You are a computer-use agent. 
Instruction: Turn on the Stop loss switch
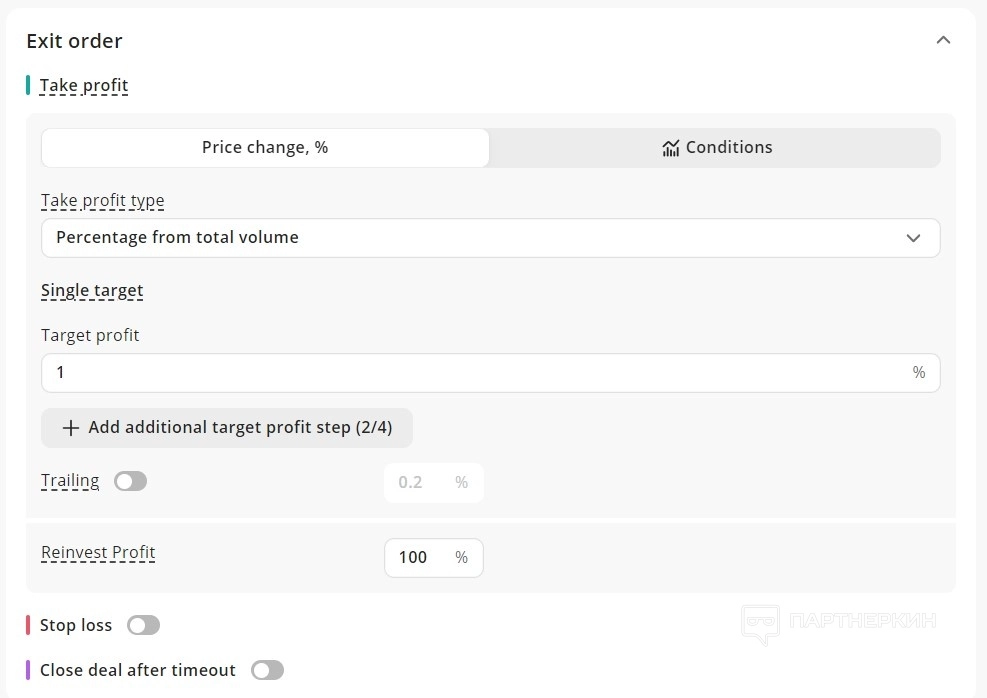pyautogui.click(x=143, y=626)
